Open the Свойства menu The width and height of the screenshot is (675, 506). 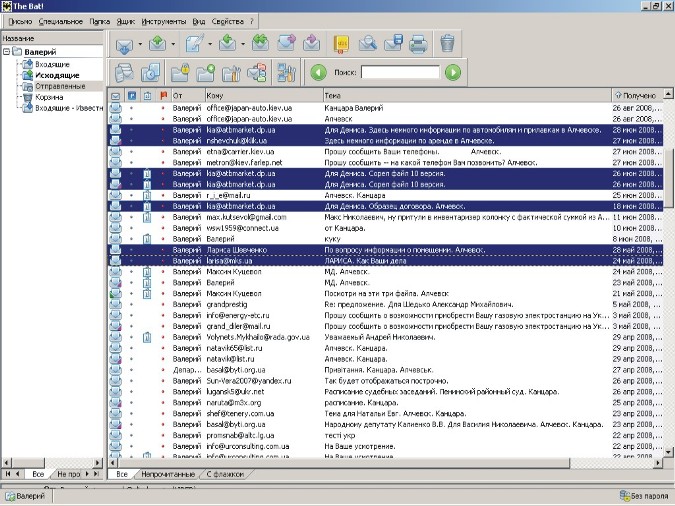coord(227,22)
